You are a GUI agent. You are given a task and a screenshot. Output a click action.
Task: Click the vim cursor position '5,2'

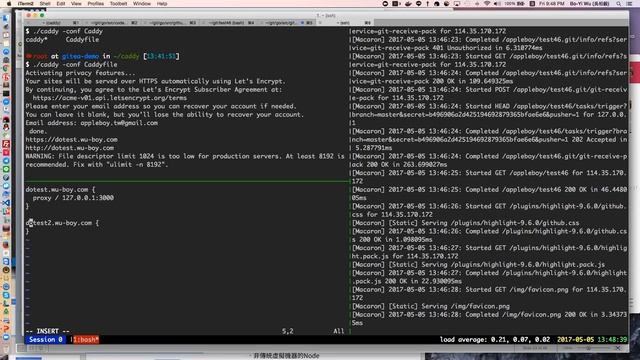click(287, 331)
